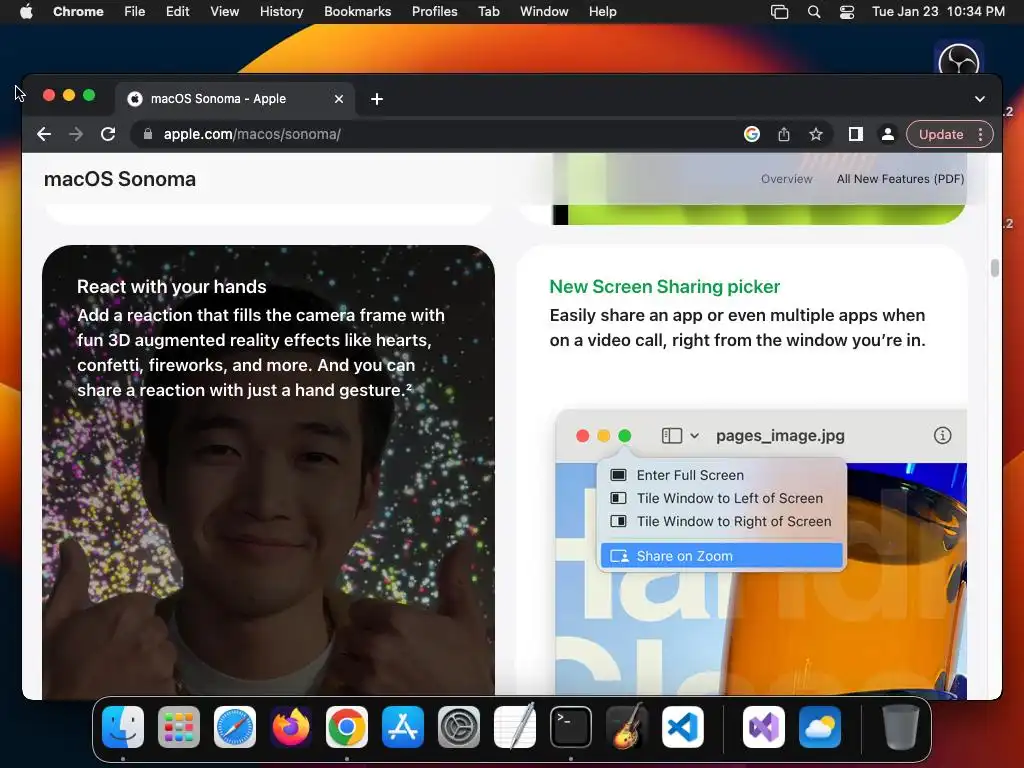Open the cloud weather app in Dock
Screen dimensions: 1024x768
point(820,727)
